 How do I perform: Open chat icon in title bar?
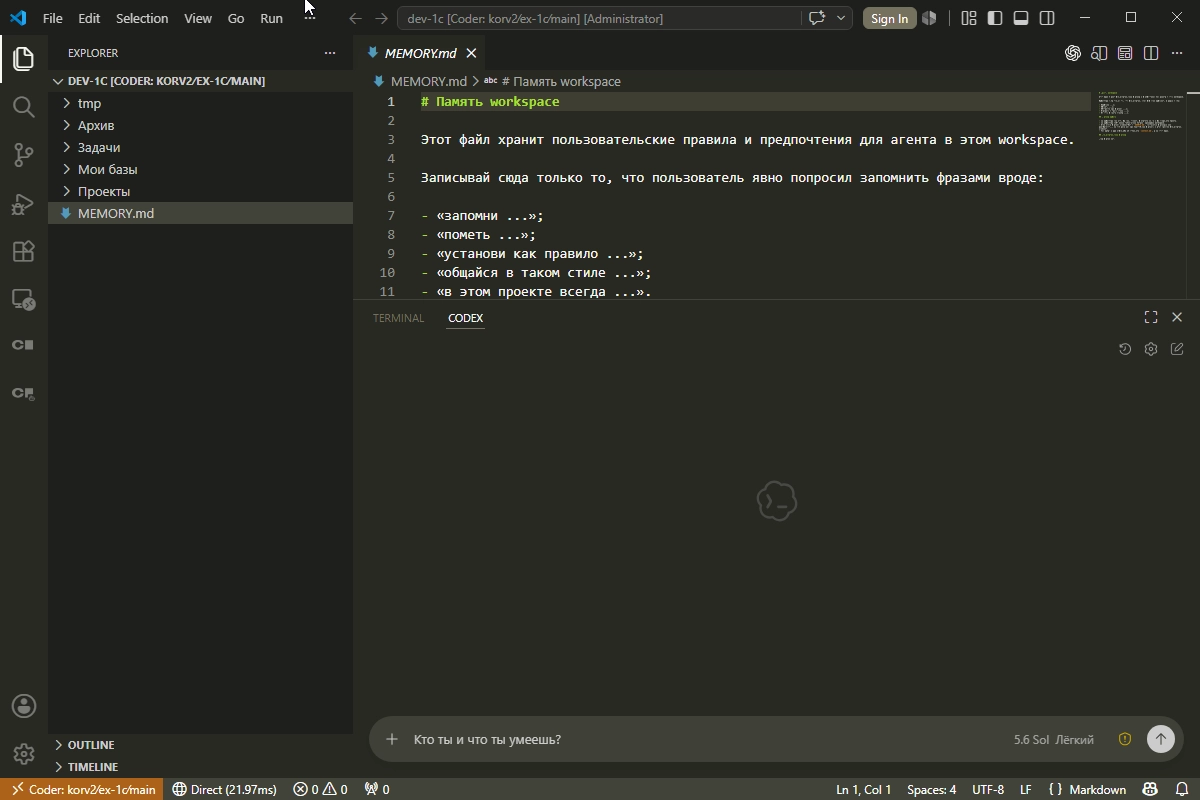pos(817,18)
